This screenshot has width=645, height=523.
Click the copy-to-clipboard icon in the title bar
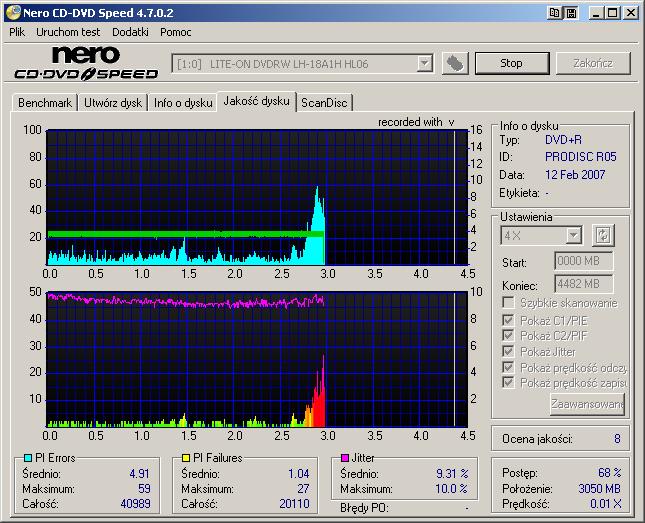[554, 13]
